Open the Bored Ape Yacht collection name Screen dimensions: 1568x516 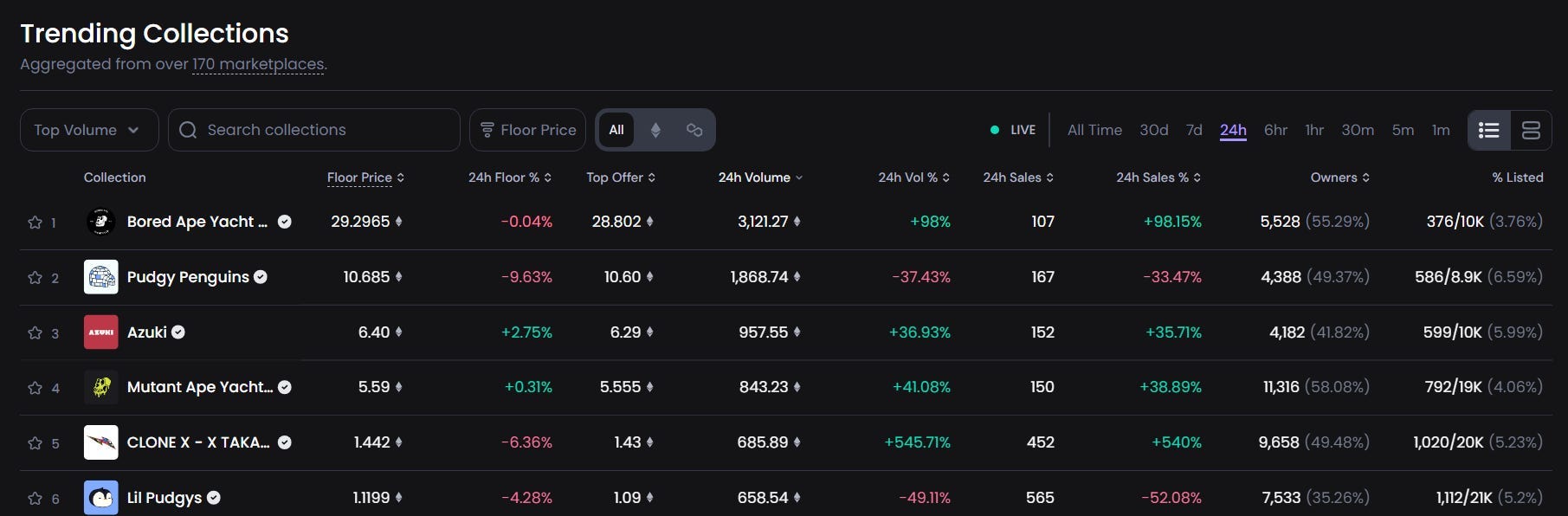coord(197,222)
